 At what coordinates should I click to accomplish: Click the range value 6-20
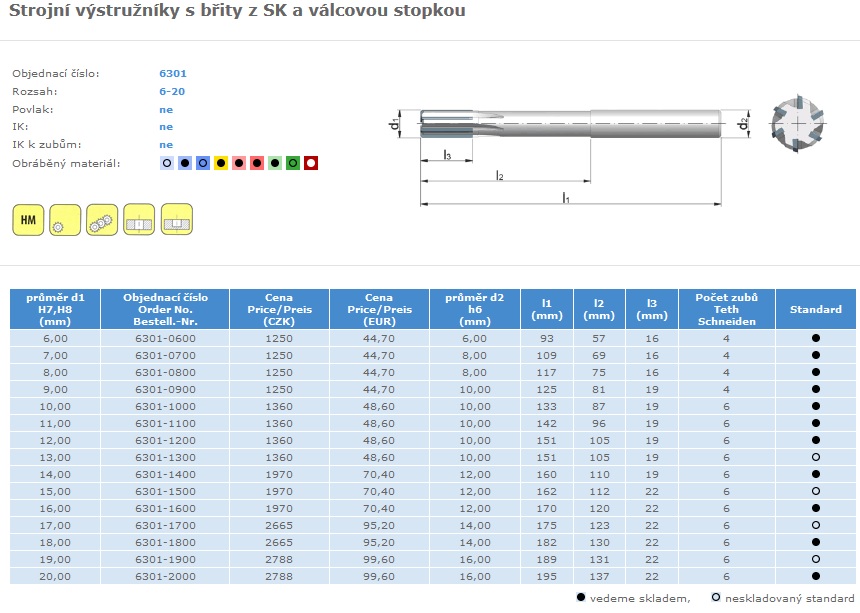(172, 92)
